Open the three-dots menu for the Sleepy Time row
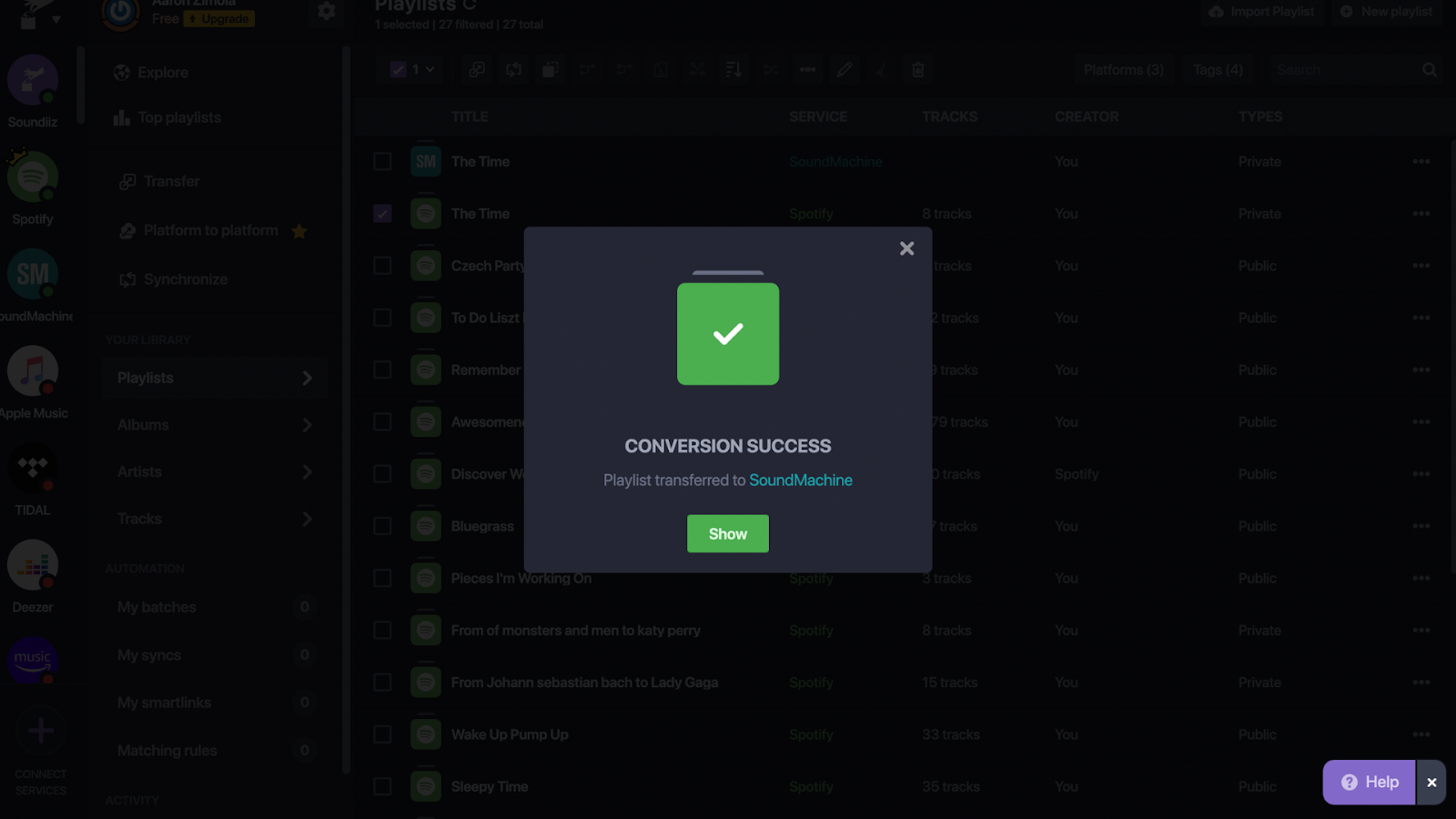 tap(1421, 786)
